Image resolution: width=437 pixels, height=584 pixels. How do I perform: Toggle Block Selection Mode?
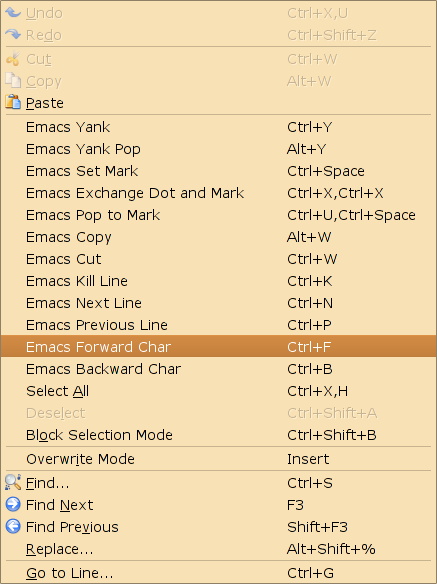coord(219,435)
